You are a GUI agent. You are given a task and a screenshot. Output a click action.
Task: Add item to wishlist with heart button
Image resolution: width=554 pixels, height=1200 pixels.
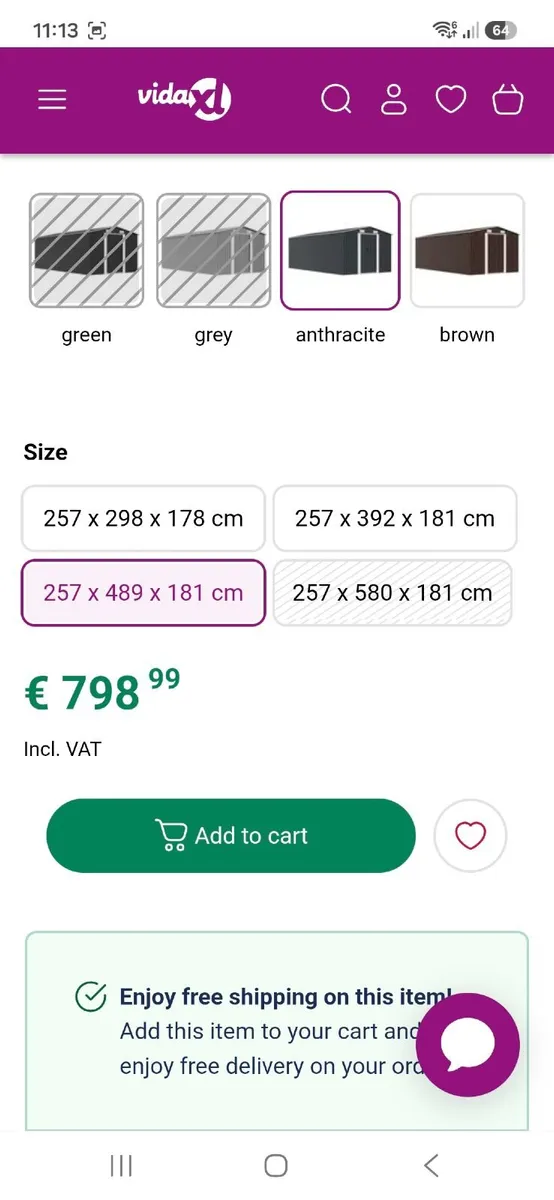[470, 835]
